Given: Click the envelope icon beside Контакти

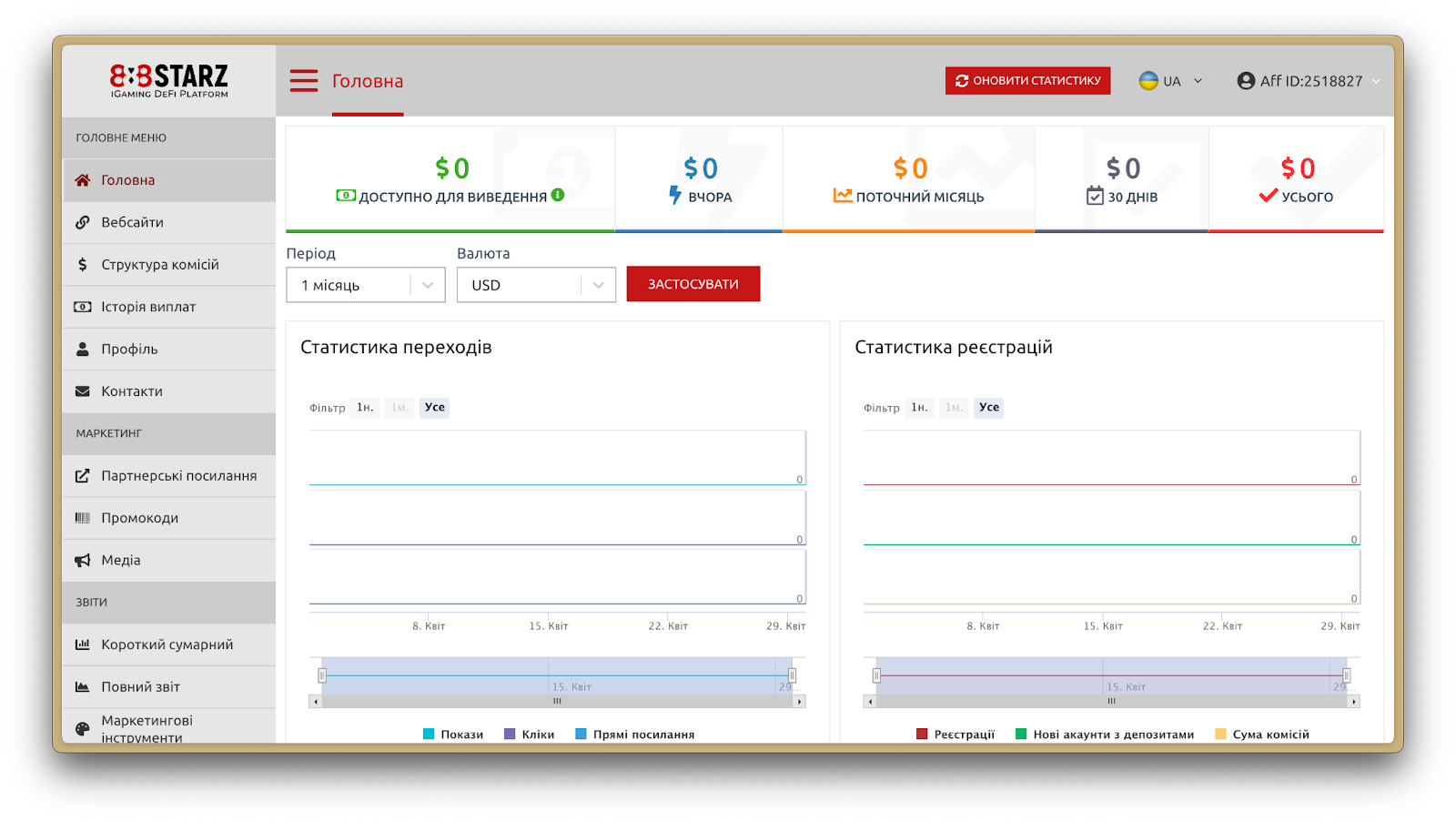Looking at the screenshot, I should [x=83, y=391].
